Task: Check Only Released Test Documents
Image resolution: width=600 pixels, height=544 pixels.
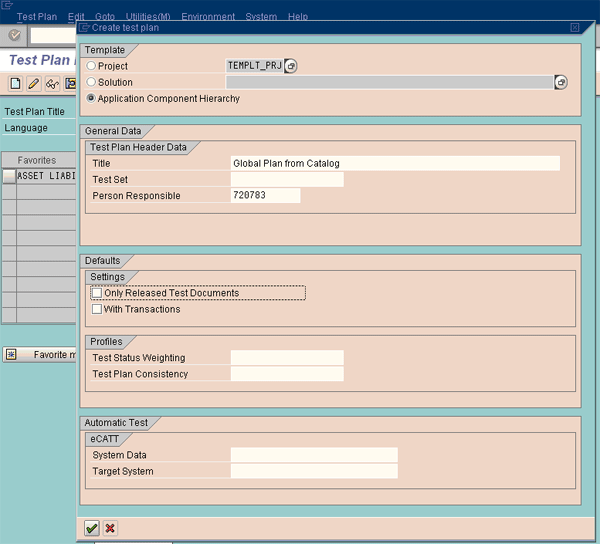Action: pyautogui.click(x=97, y=293)
